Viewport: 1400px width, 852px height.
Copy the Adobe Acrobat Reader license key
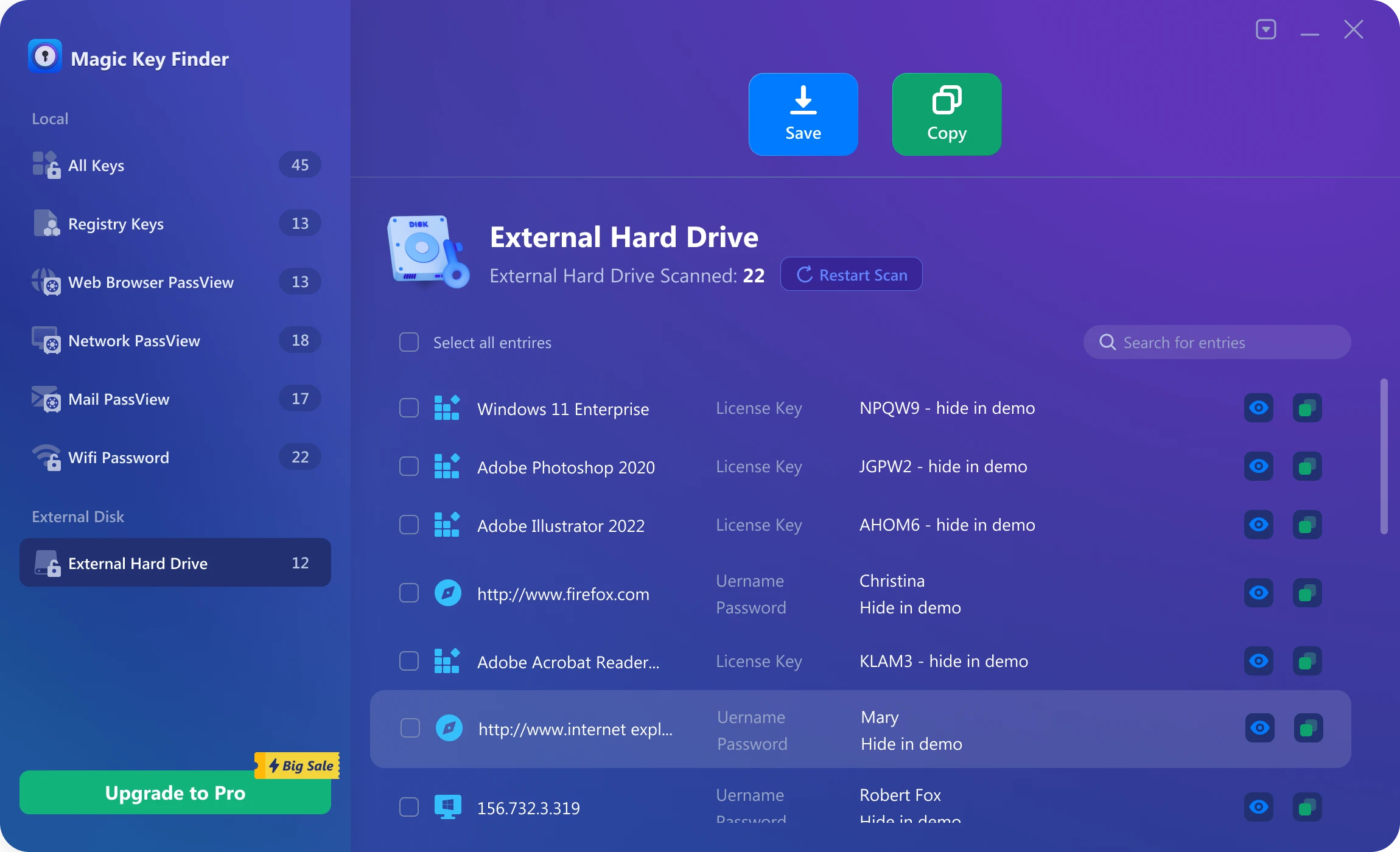click(1307, 661)
